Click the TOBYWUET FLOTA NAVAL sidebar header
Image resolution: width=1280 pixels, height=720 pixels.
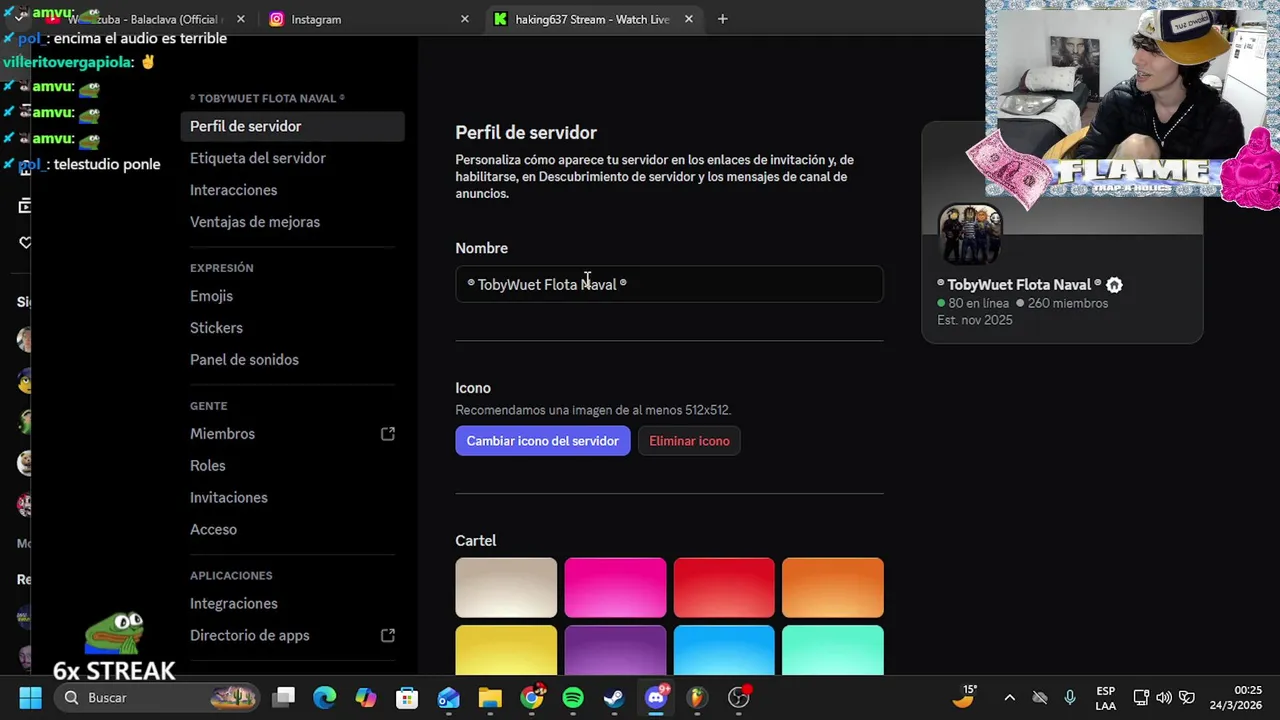tap(268, 99)
